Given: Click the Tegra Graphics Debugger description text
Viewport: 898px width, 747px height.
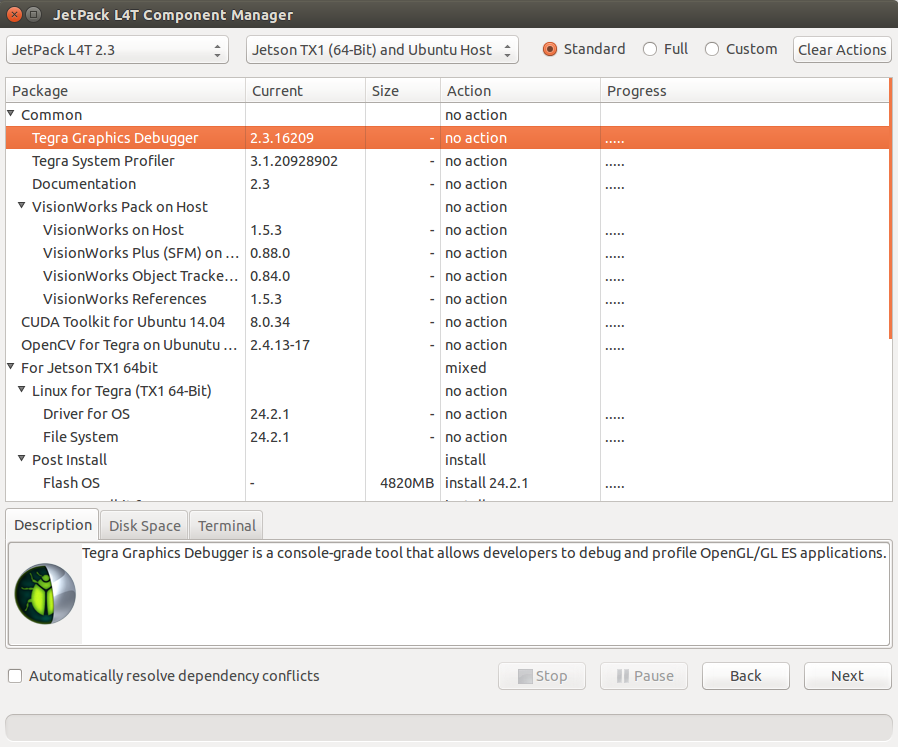Looking at the screenshot, I should coord(484,553).
